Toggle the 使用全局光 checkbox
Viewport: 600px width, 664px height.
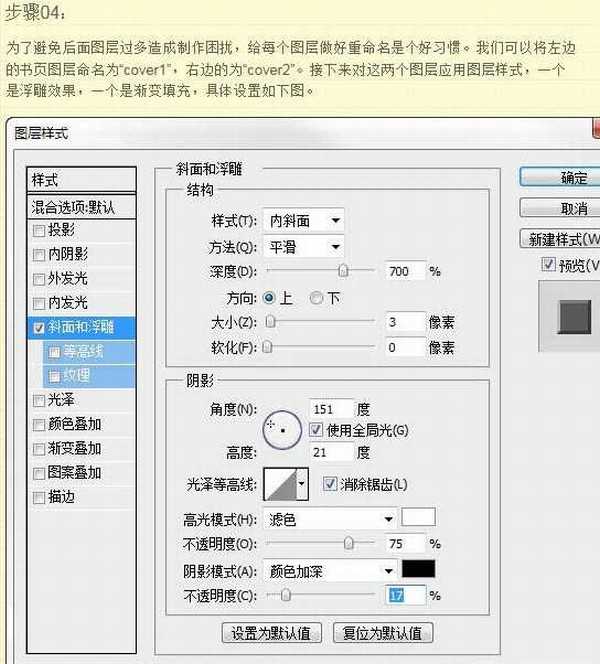[316, 430]
